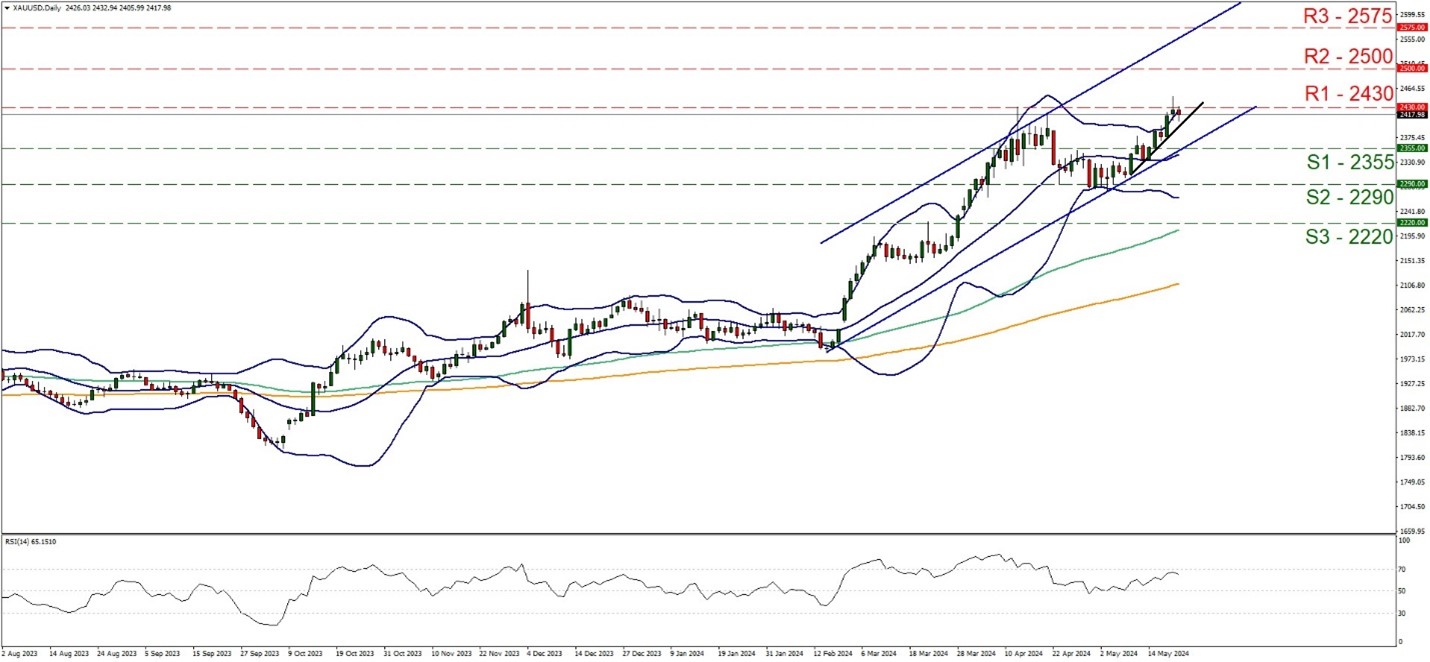The height and width of the screenshot is (662, 1430).
Task: Click the 2106.80 price axis value
Action: [x=1412, y=285]
